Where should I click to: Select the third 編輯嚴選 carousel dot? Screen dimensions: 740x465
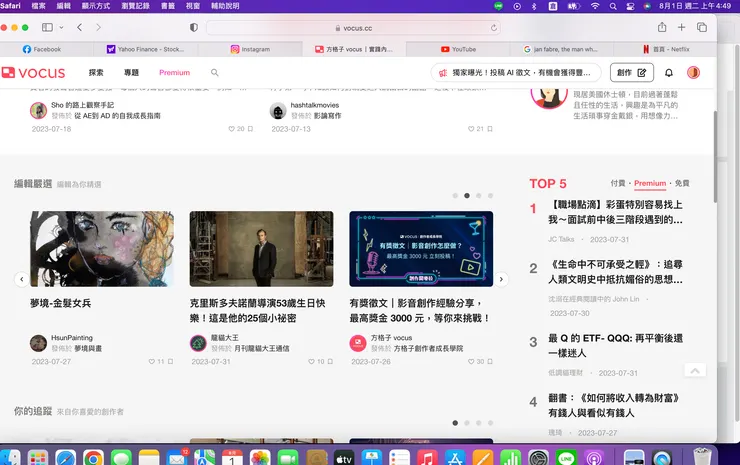point(479,195)
